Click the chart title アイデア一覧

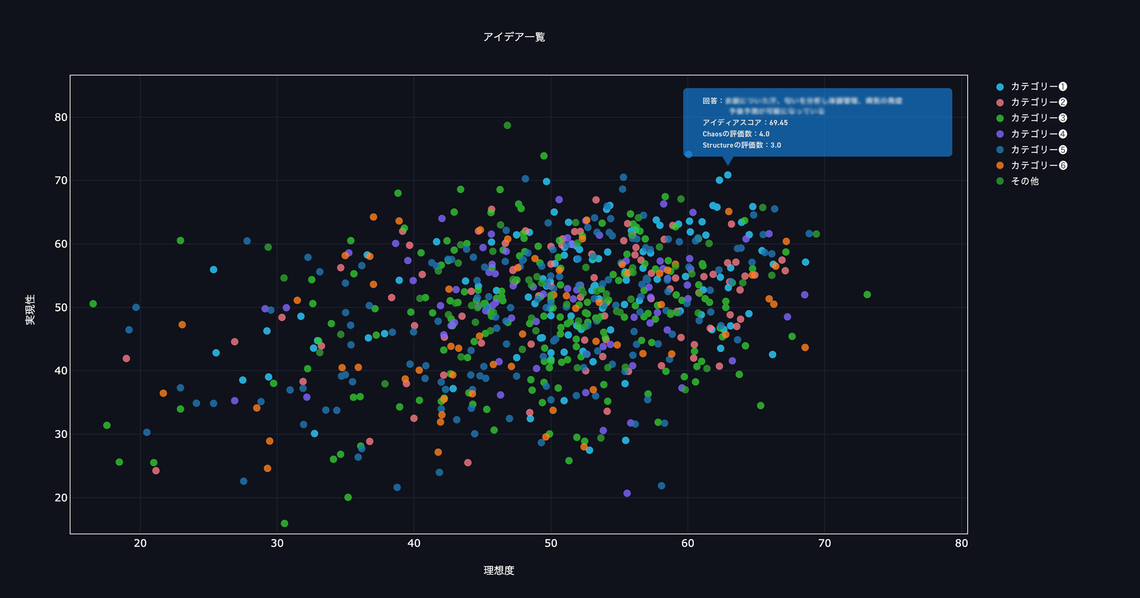click(x=514, y=37)
